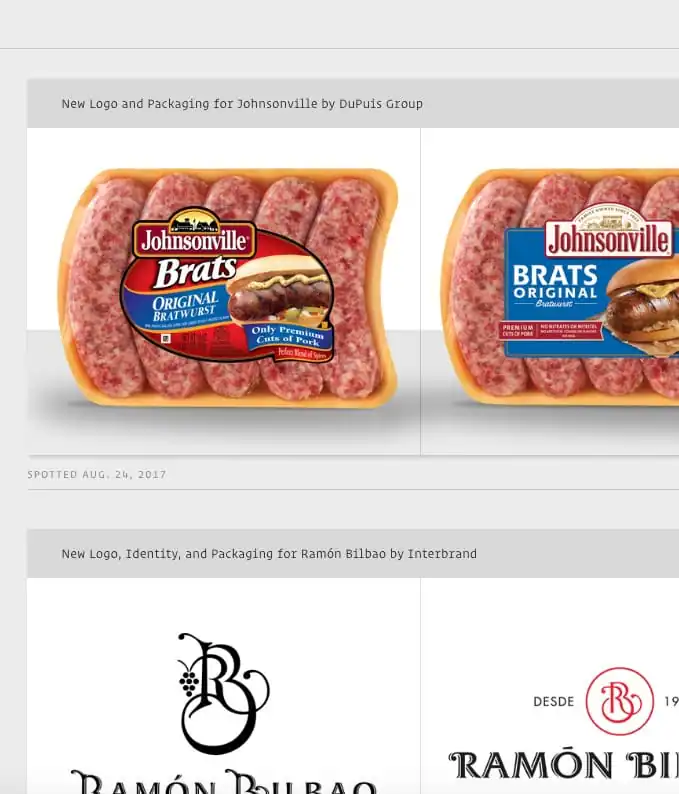Click the new RAMÓN BILBAO wordmark

pyautogui.click(x=564, y=765)
